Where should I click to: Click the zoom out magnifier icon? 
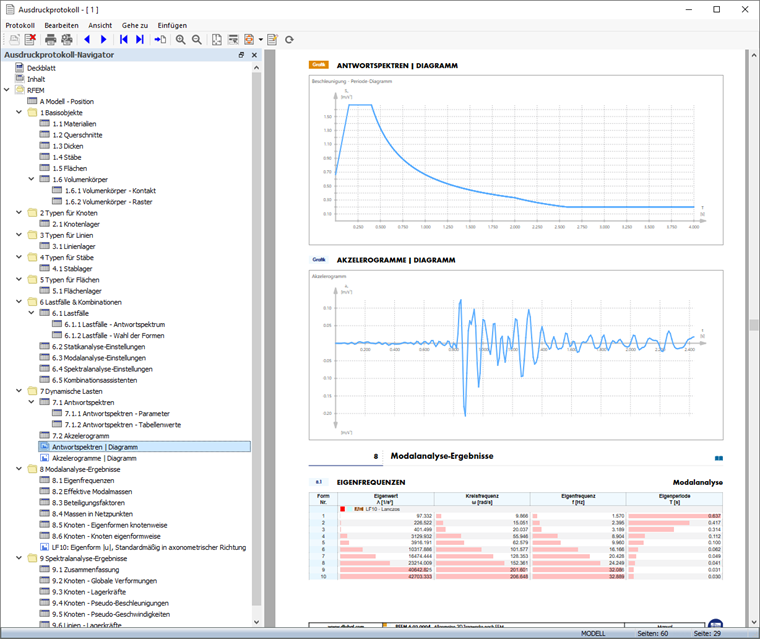tap(197, 39)
